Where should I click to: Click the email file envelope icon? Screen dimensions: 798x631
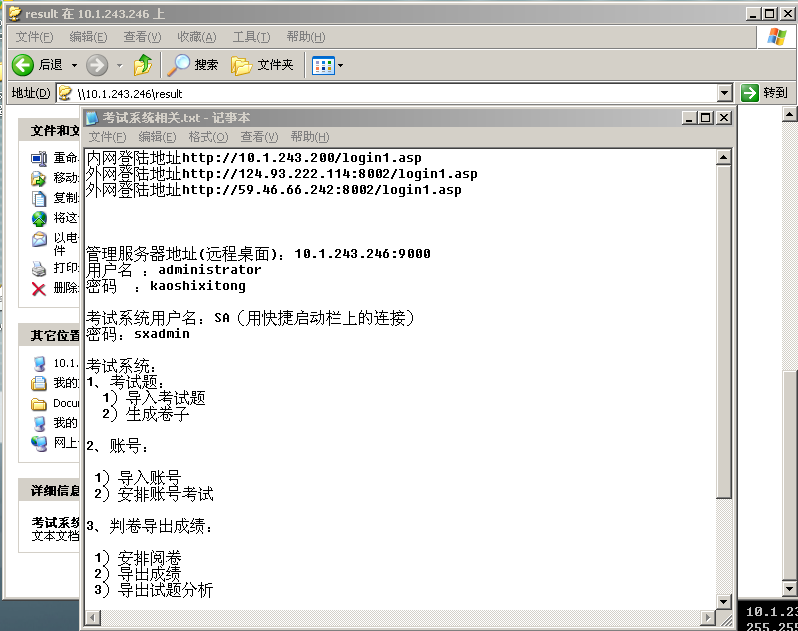[x=39, y=239]
